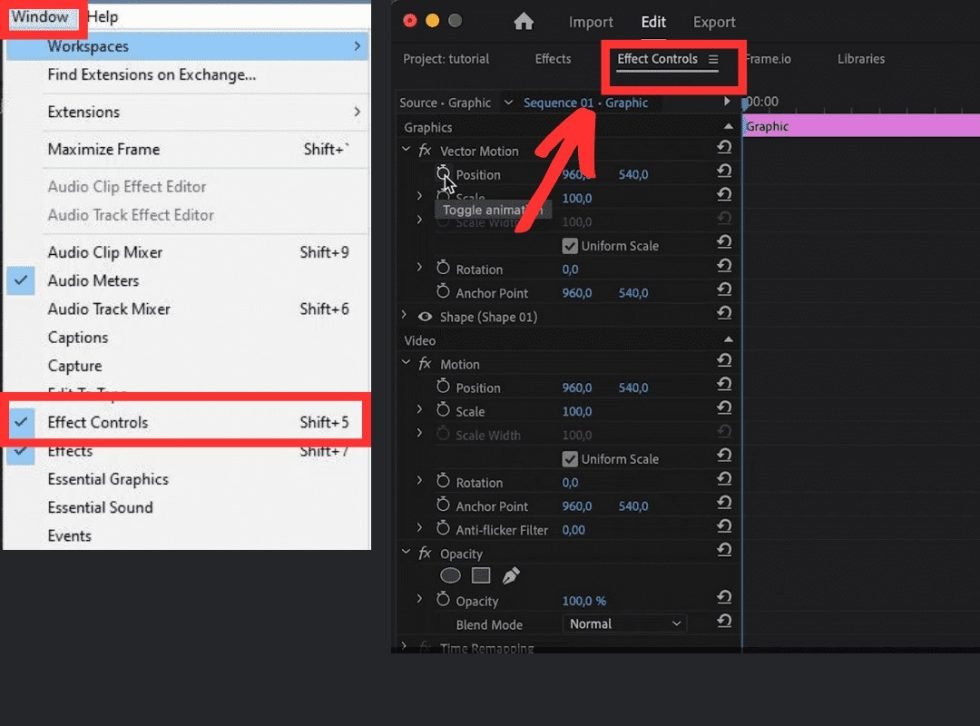Toggle animation stopwatch for Anti-flicker Filter
Screen dimensions: 980x726
443,529
